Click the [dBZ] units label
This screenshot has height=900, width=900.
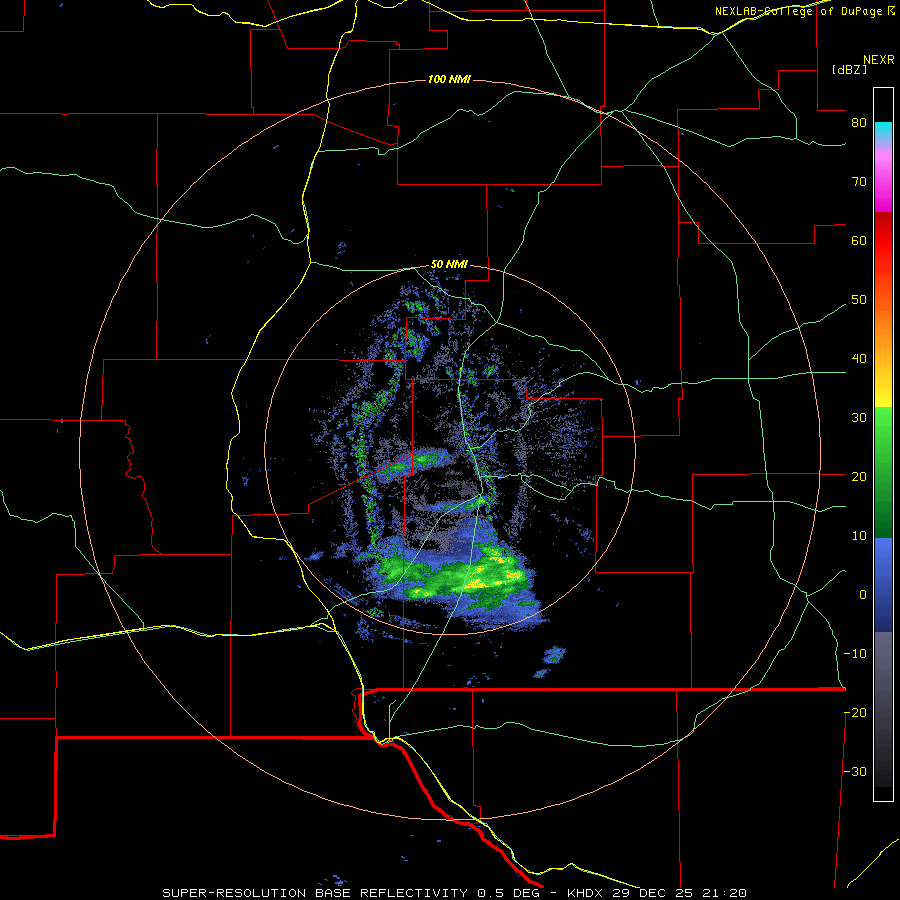tap(849, 70)
